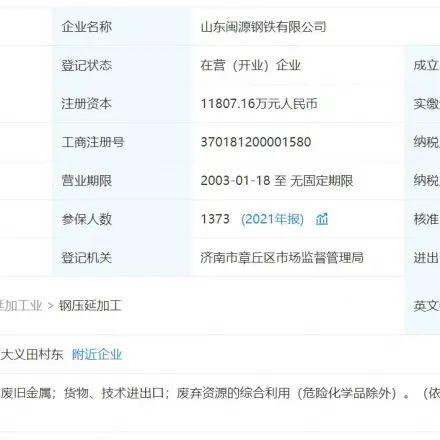Click the 登记状态 label cell
This screenshot has width=440, height=440.
(122, 65)
